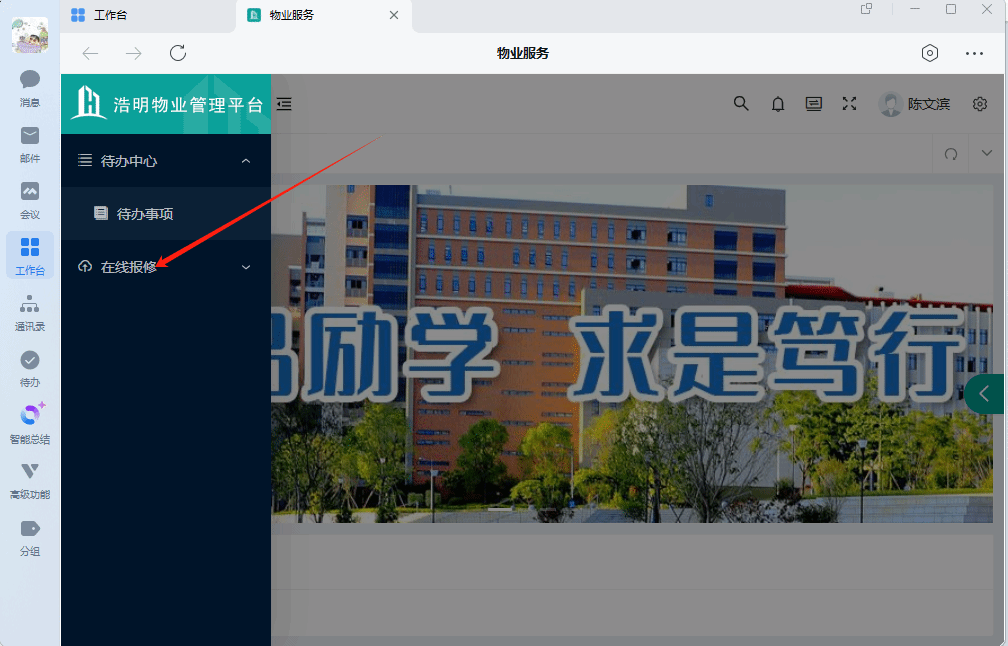Expand the green side panel arrow
This screenshot has height=646, width=1008.
985,394
